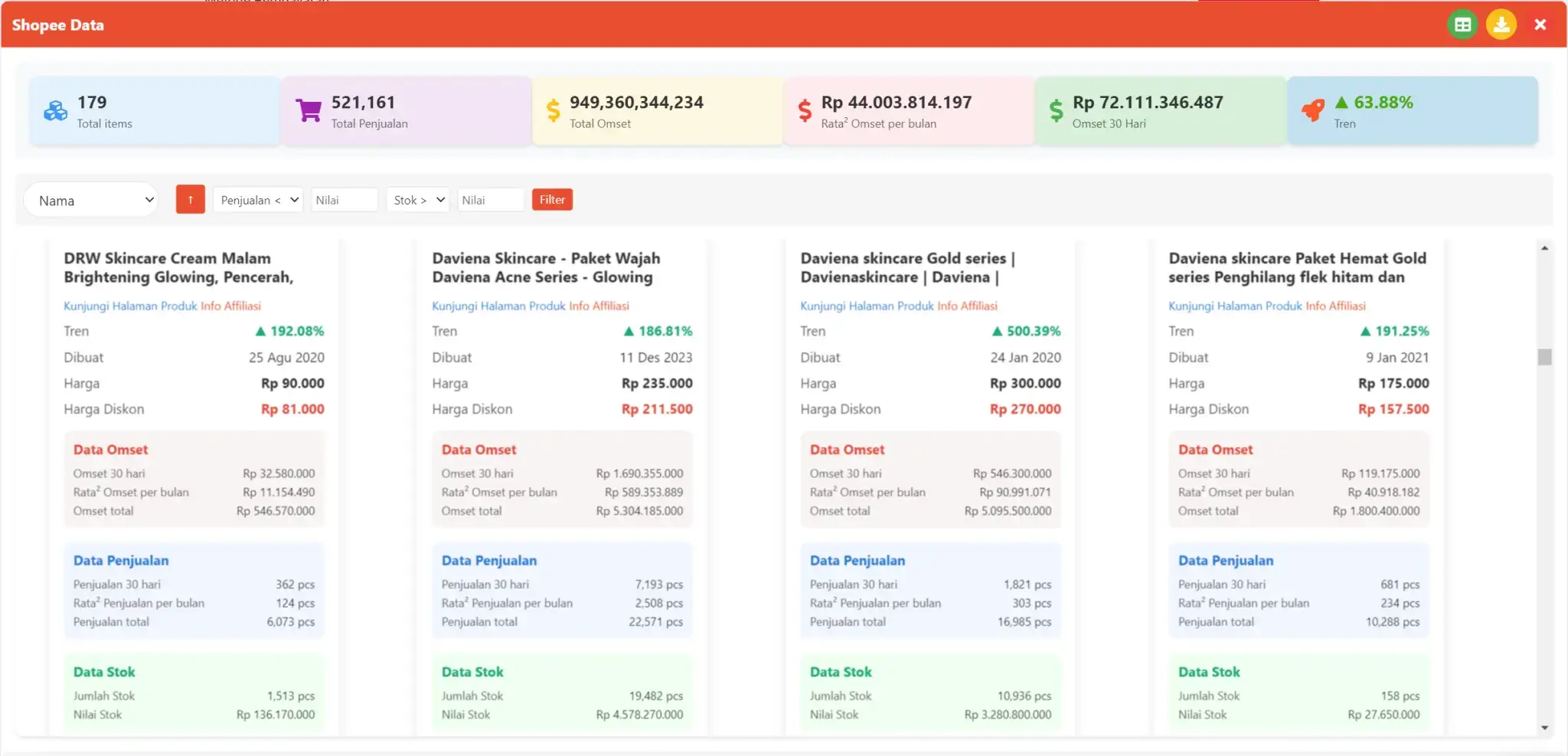Click the Rp 5.304.185.000 Omset total value
1568x756 pixels.
[x=639, y=511]
